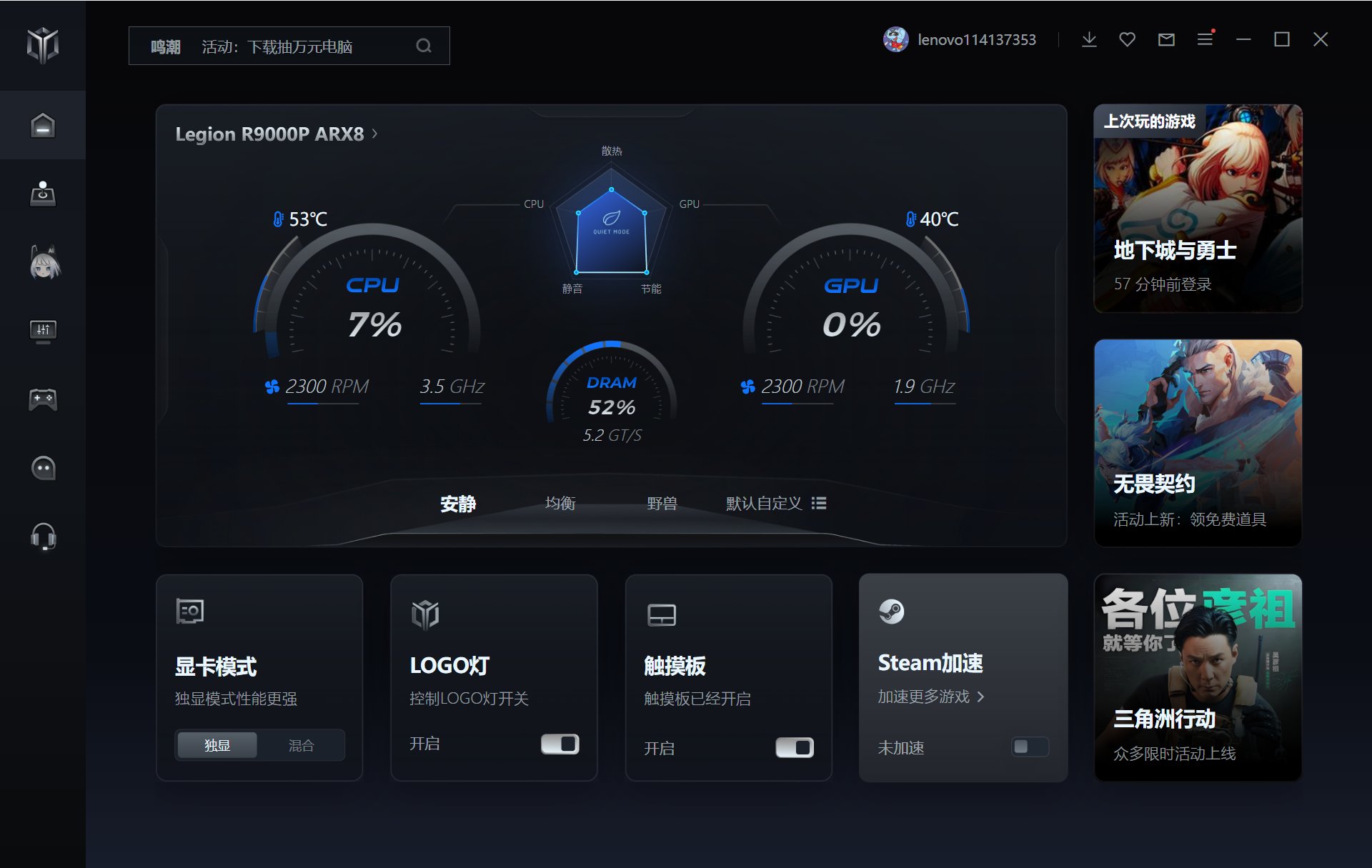1372x868 pixels.
Task: Open the joystick game library sidebar icon
Action: 43,194
